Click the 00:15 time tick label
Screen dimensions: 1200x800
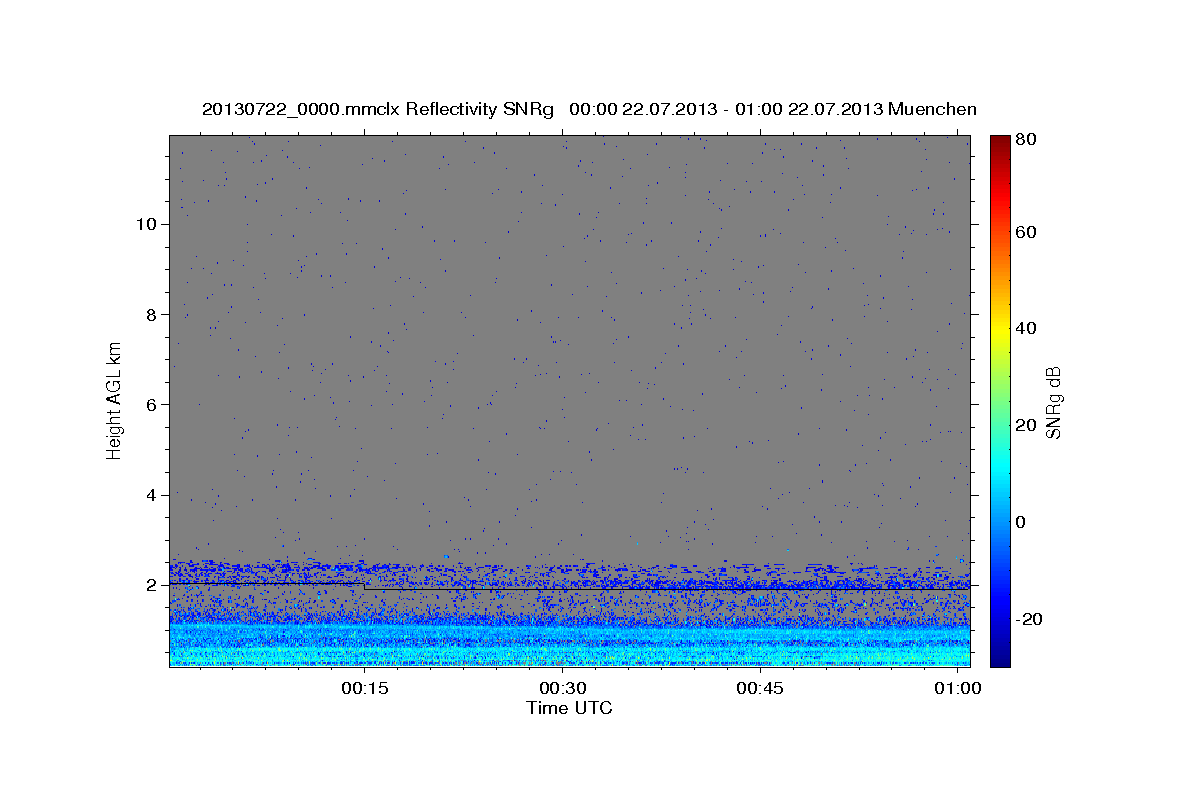point(364,688)
